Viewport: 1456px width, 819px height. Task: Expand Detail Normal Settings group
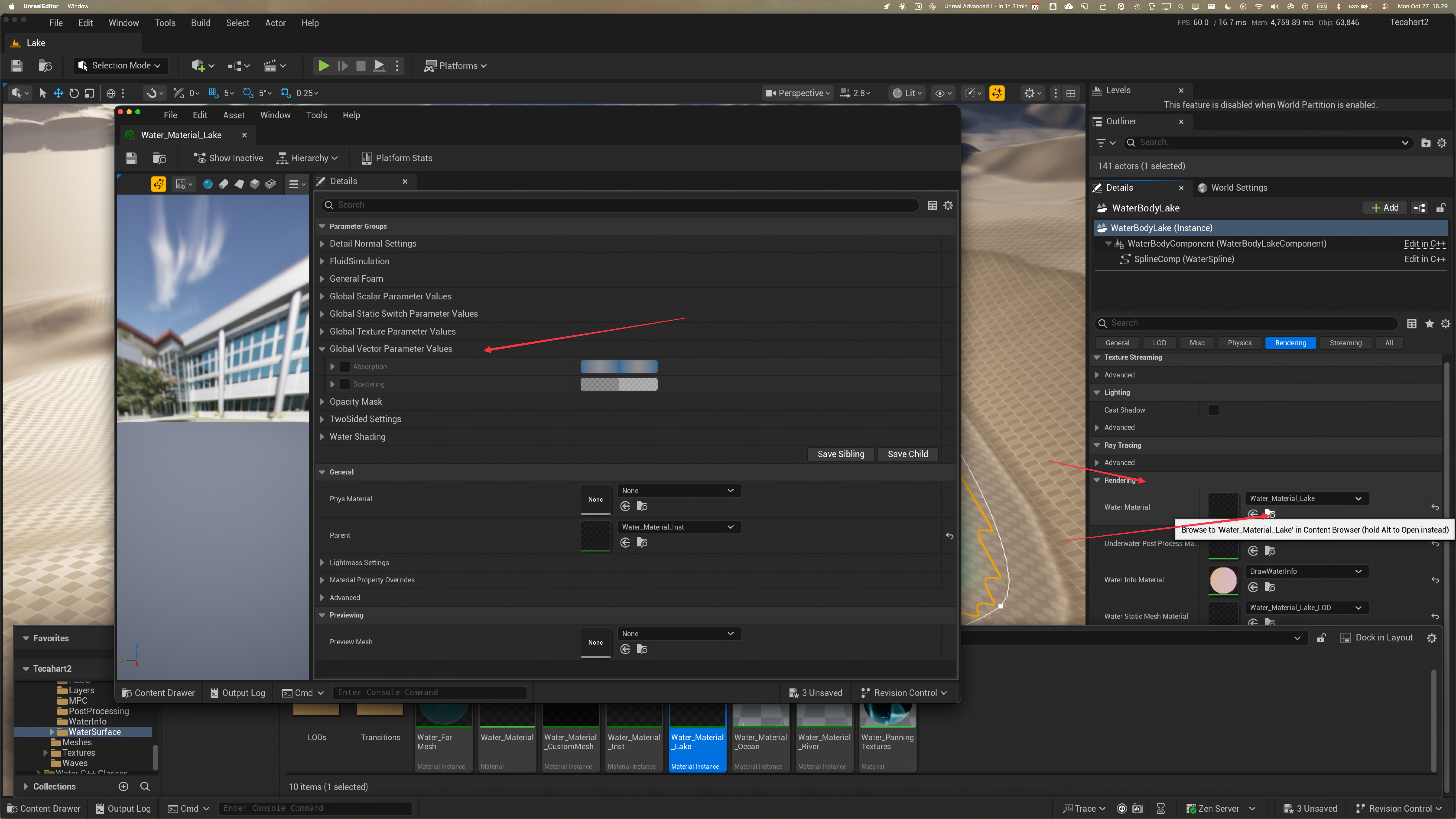click(x=322, y=244)
